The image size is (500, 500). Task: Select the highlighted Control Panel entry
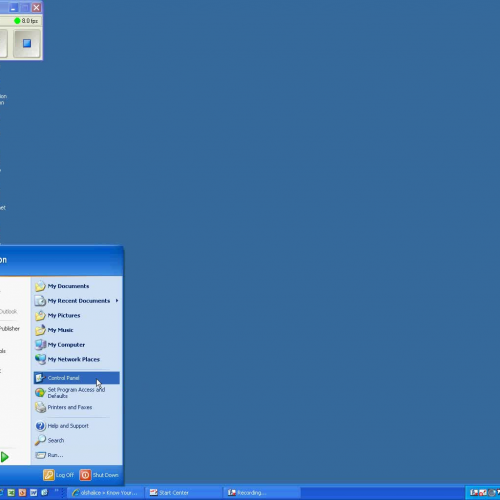[77, 378]
